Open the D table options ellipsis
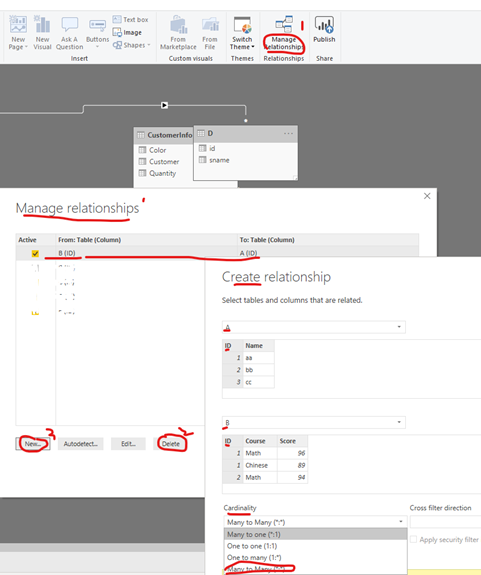 pyautogui.click(x=289, y=133)
